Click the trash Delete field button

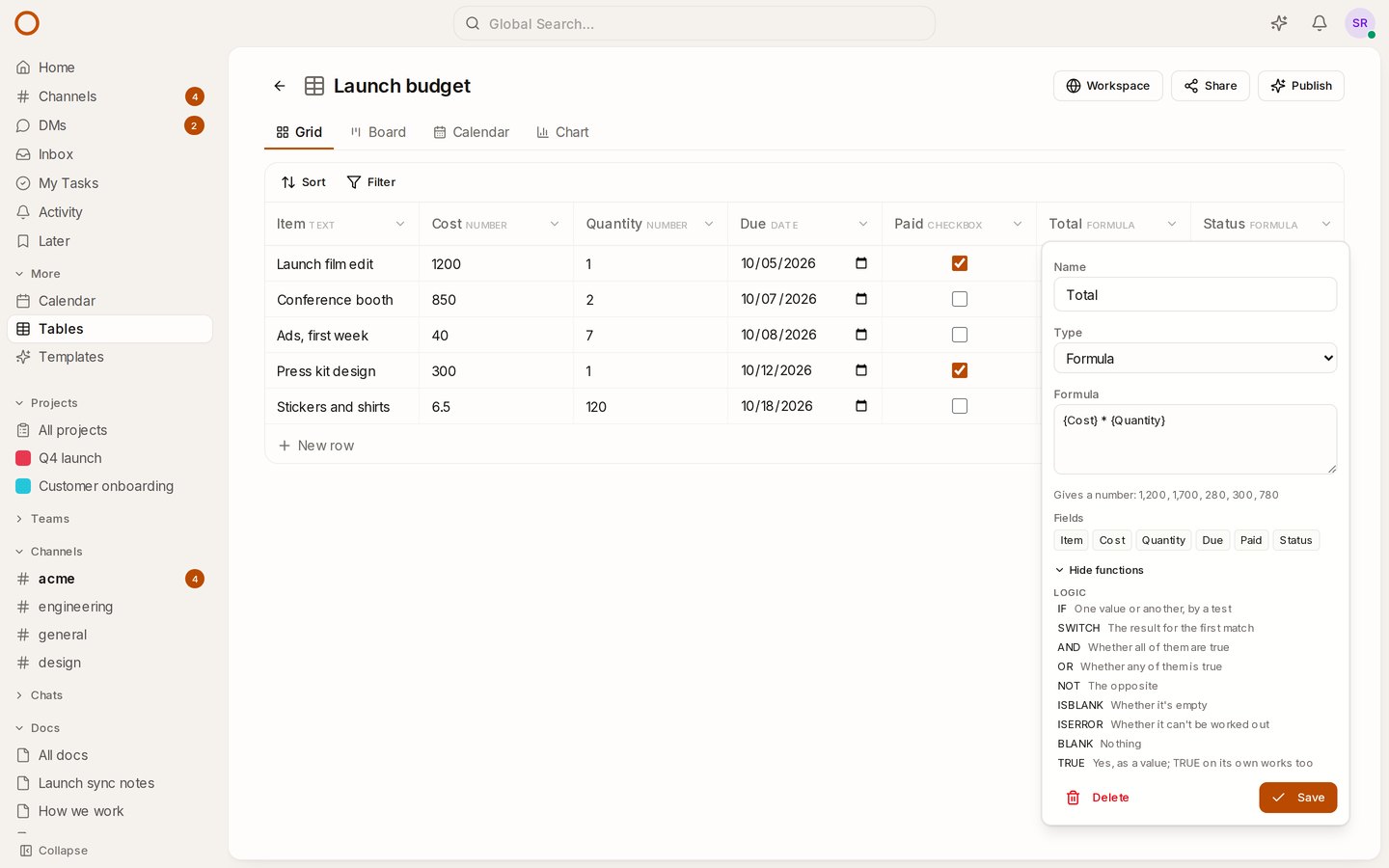pos(1098,798)
